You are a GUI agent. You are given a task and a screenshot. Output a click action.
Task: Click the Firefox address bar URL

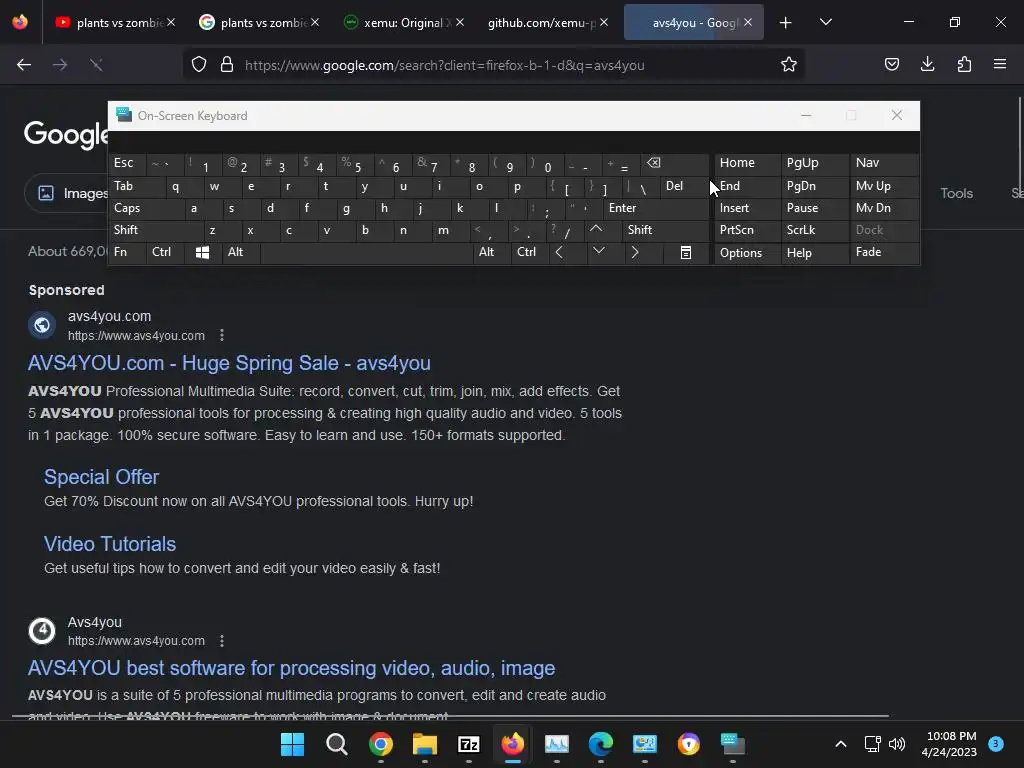pos(445,65)
